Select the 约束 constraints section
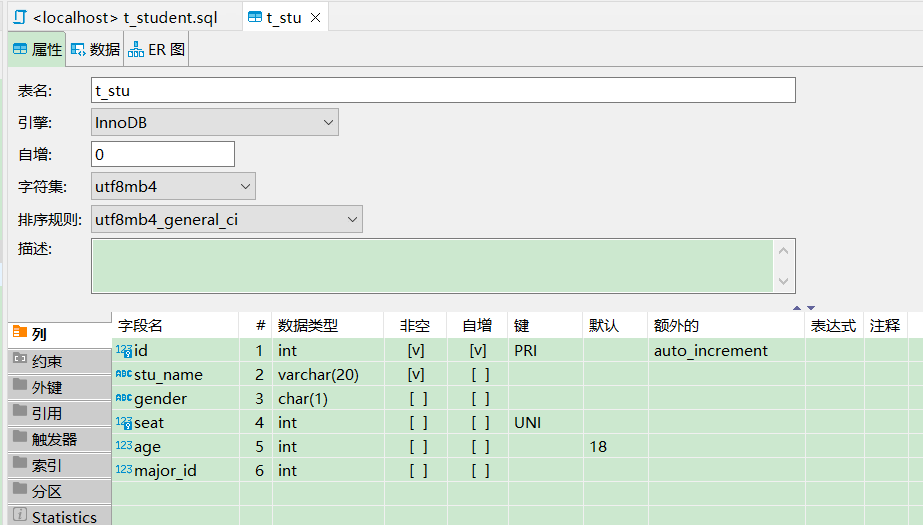923x525 pixels. click(59, 361)
